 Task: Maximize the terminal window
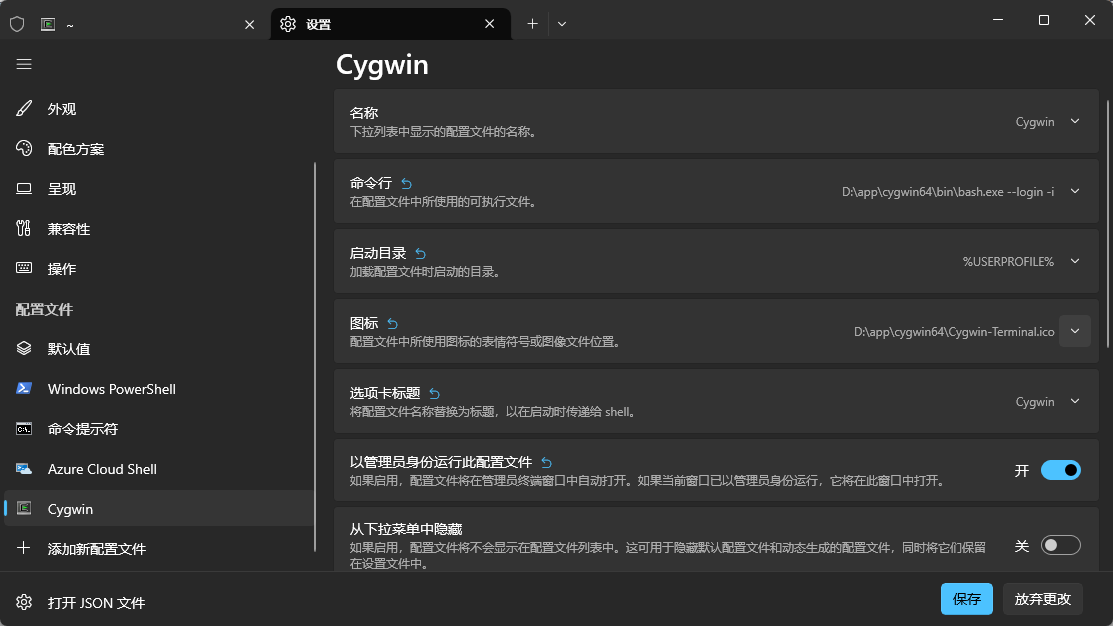[x=1043, y=20]
